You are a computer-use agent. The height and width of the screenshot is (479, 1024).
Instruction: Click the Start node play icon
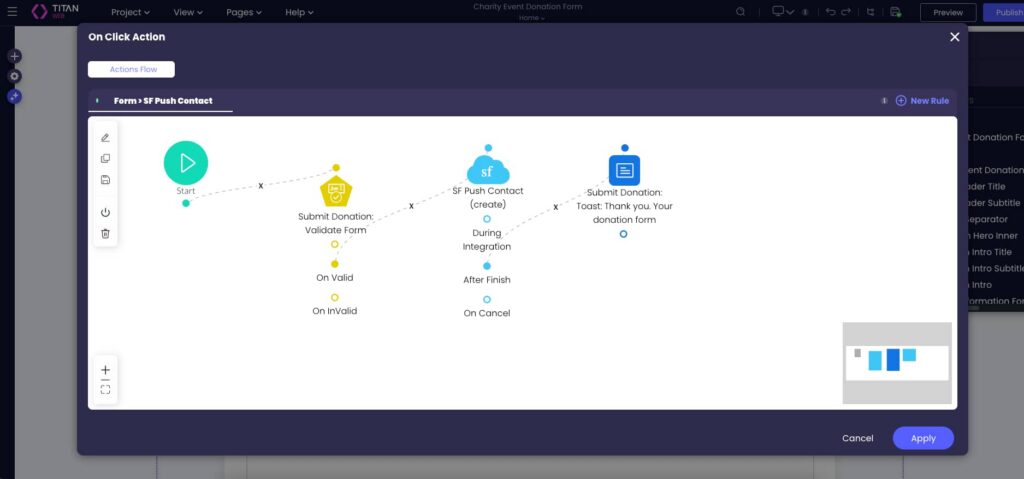[186, 163]
